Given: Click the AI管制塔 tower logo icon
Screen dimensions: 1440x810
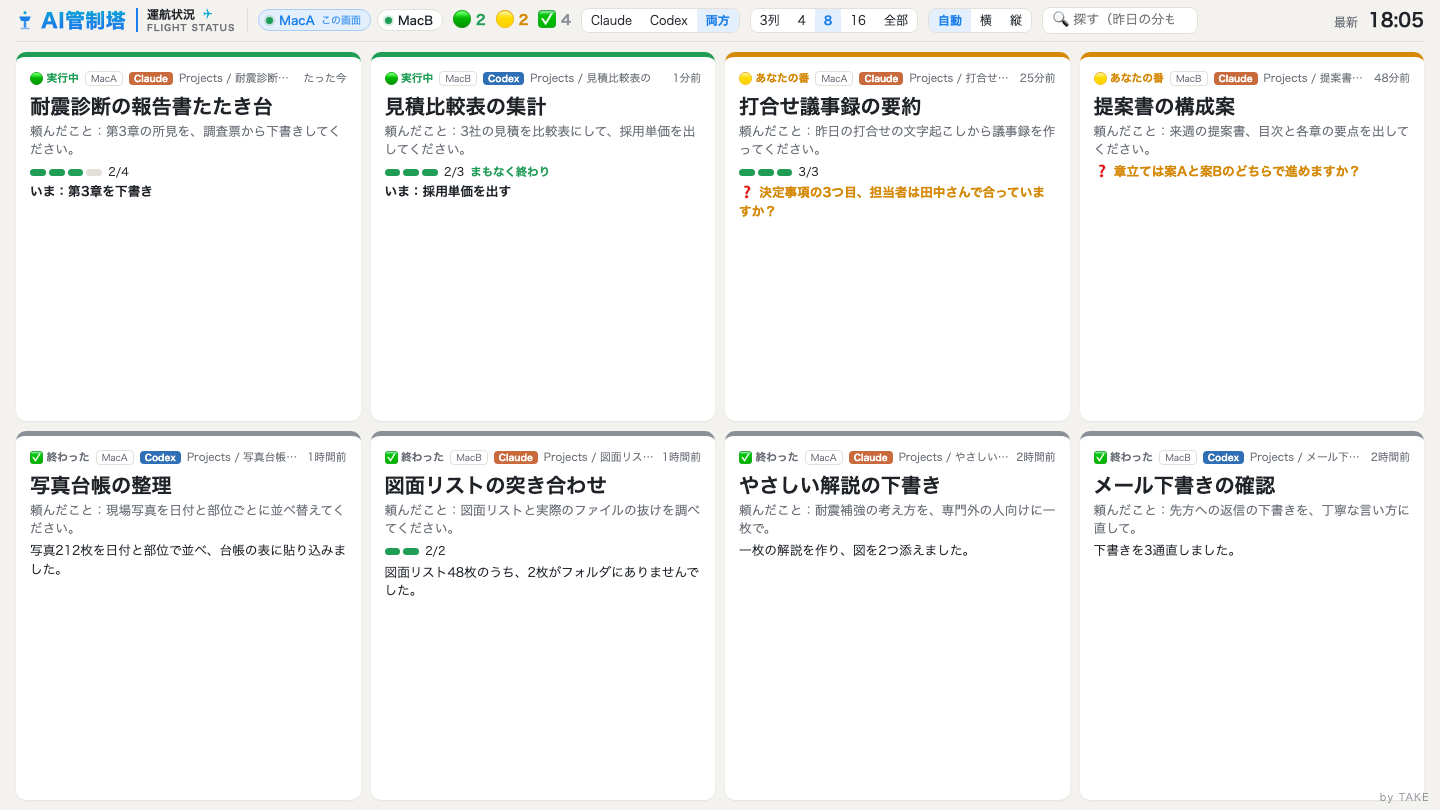Looking at the screenshot, I should point(25,20).
